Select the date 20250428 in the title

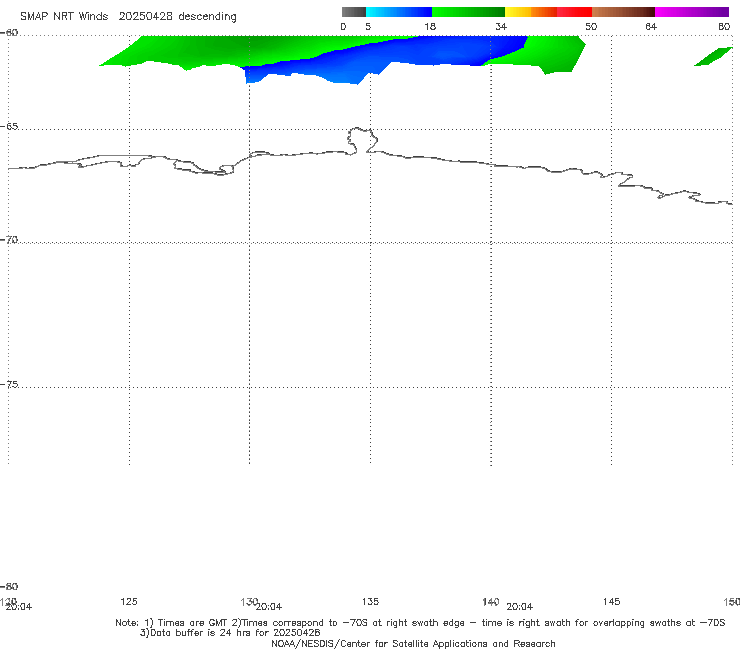pyautogui.click(x=145, y=16)
